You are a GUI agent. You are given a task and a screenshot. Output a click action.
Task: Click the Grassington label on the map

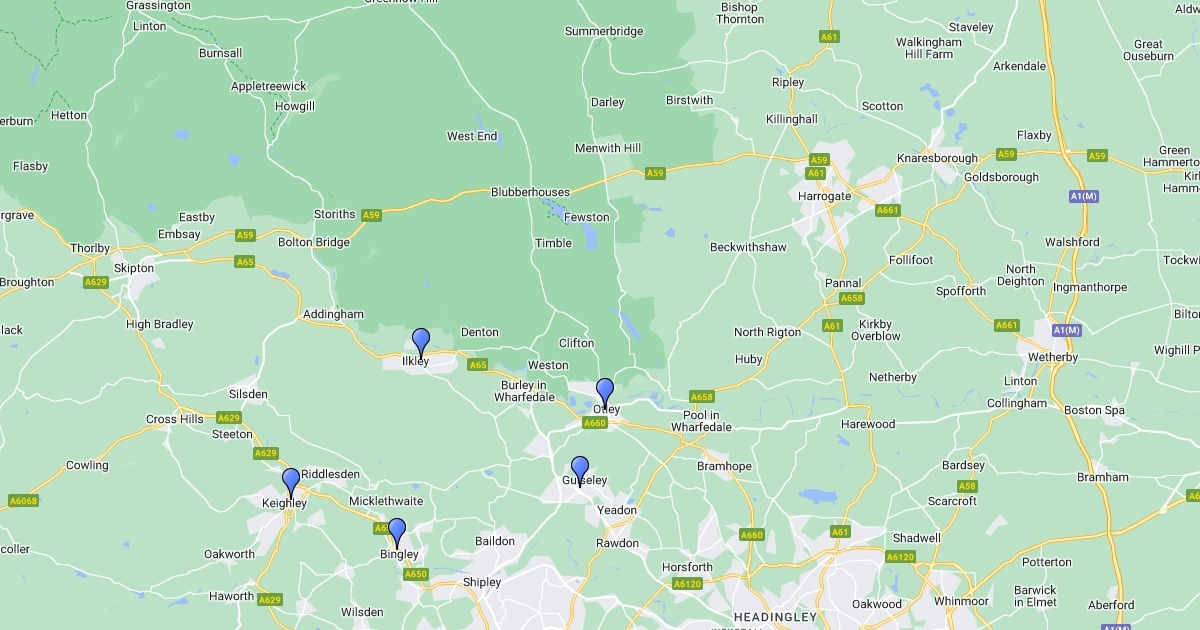coord(158,6)
